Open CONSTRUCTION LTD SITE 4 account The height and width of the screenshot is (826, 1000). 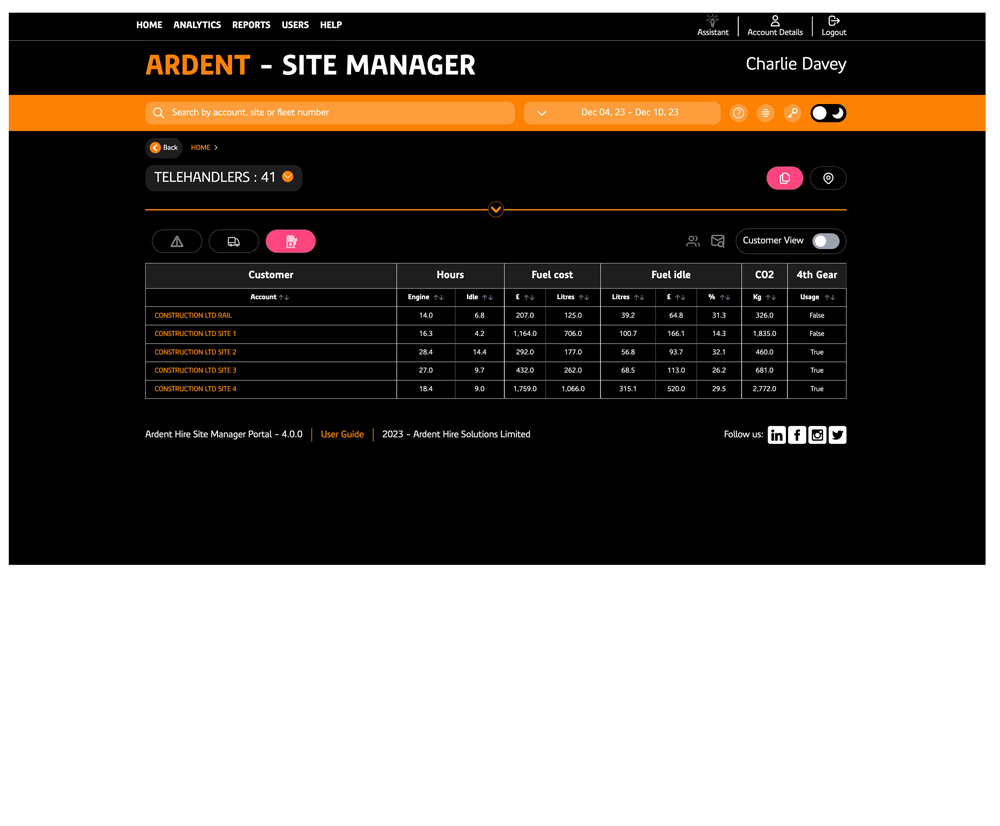pos(195,389)
